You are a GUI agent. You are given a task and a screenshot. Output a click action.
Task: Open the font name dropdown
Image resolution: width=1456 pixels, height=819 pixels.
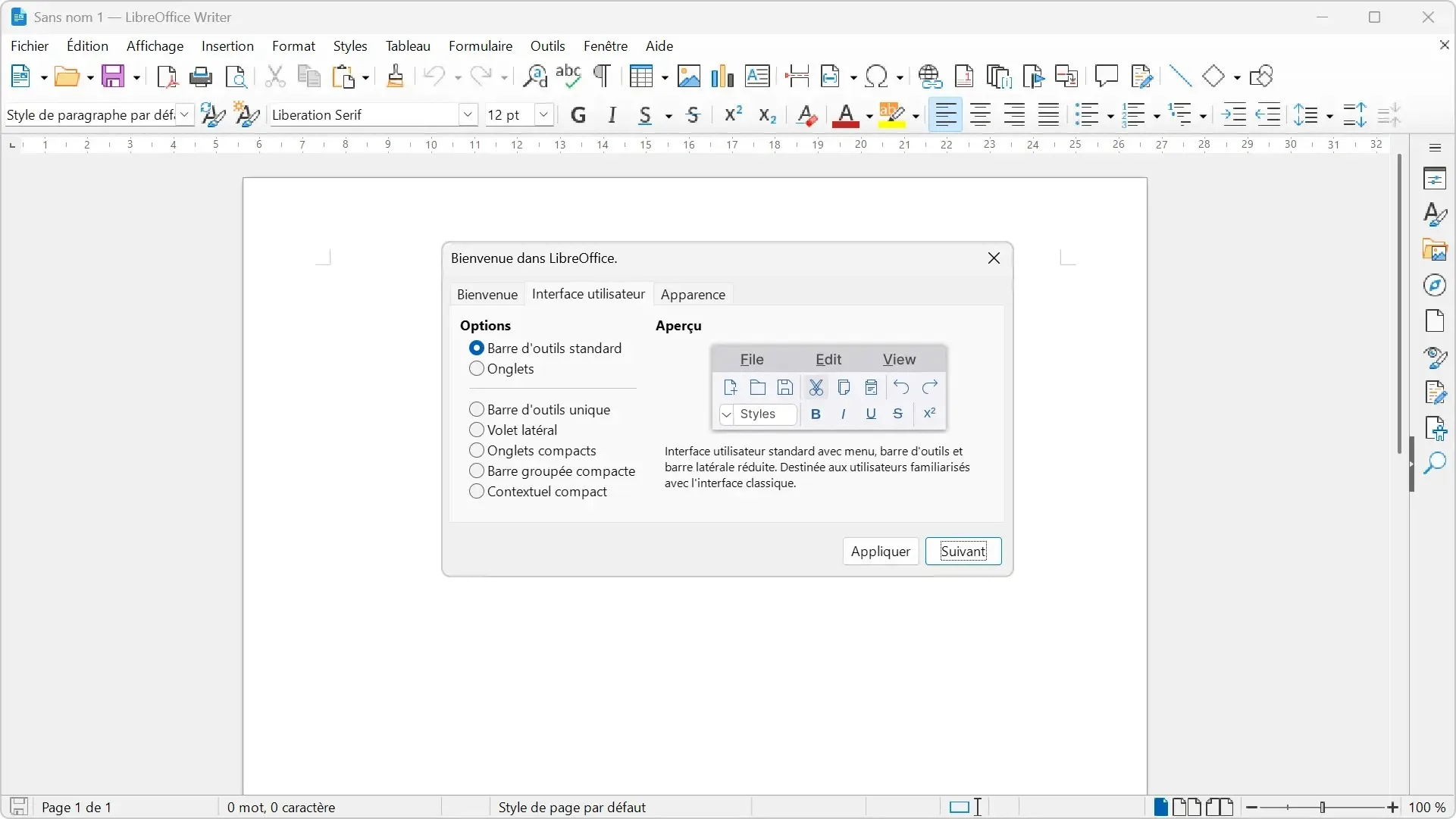point(468,114)
